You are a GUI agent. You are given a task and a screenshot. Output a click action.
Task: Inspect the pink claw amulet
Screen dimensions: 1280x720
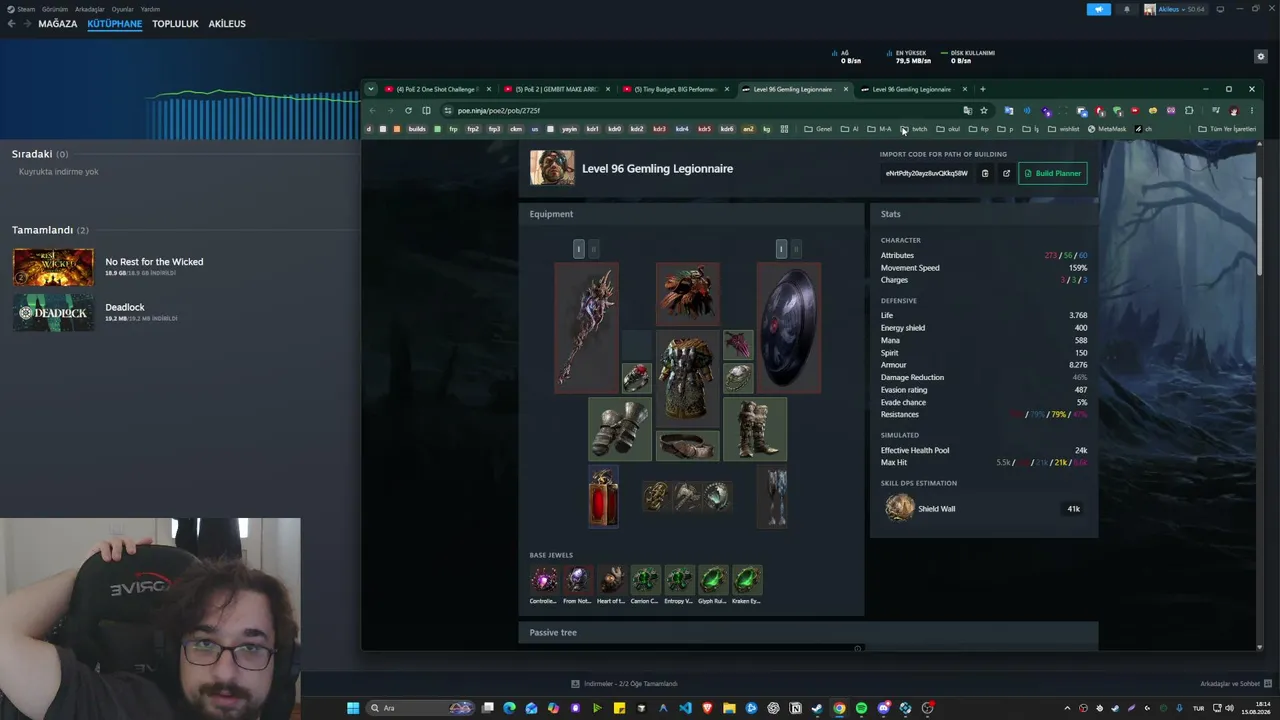(738, 345)
